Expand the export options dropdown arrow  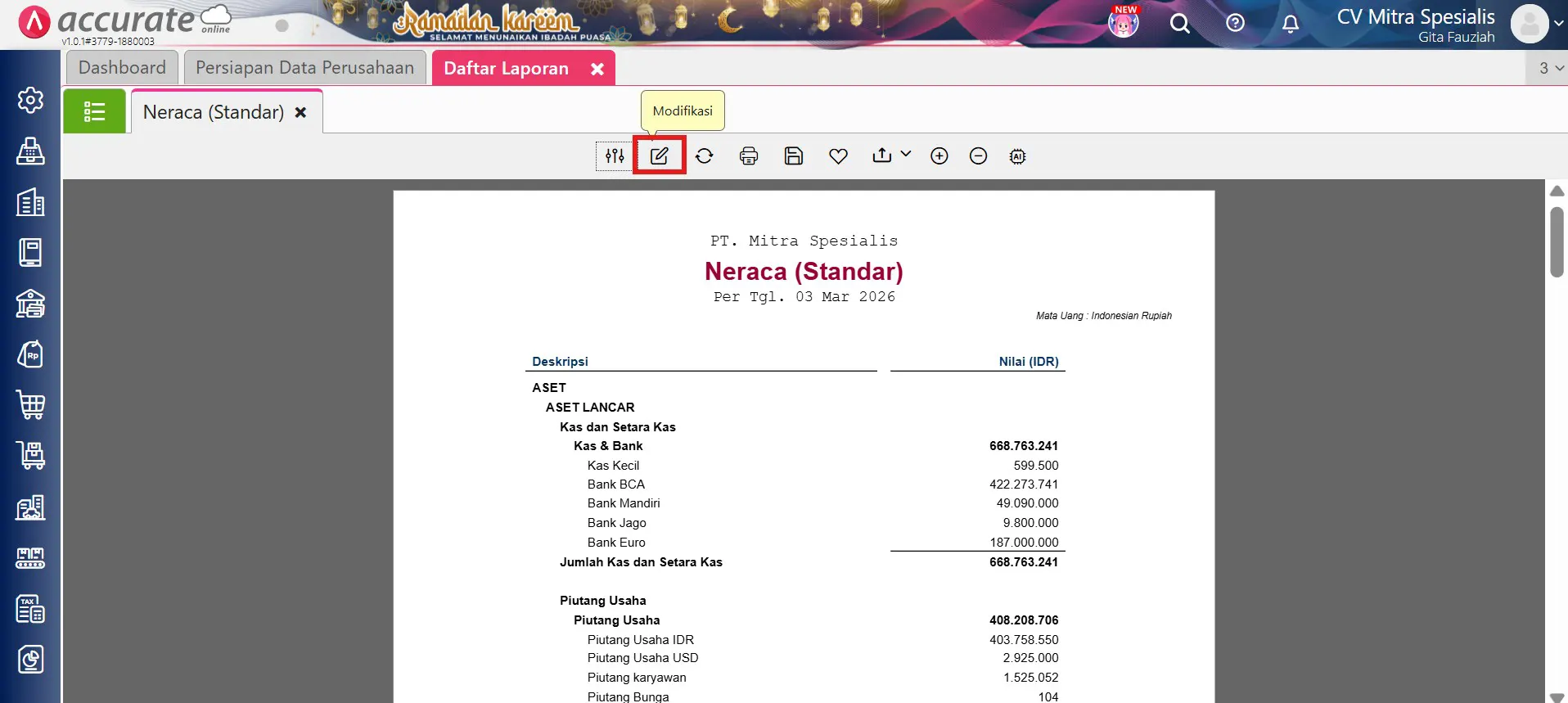906,154
